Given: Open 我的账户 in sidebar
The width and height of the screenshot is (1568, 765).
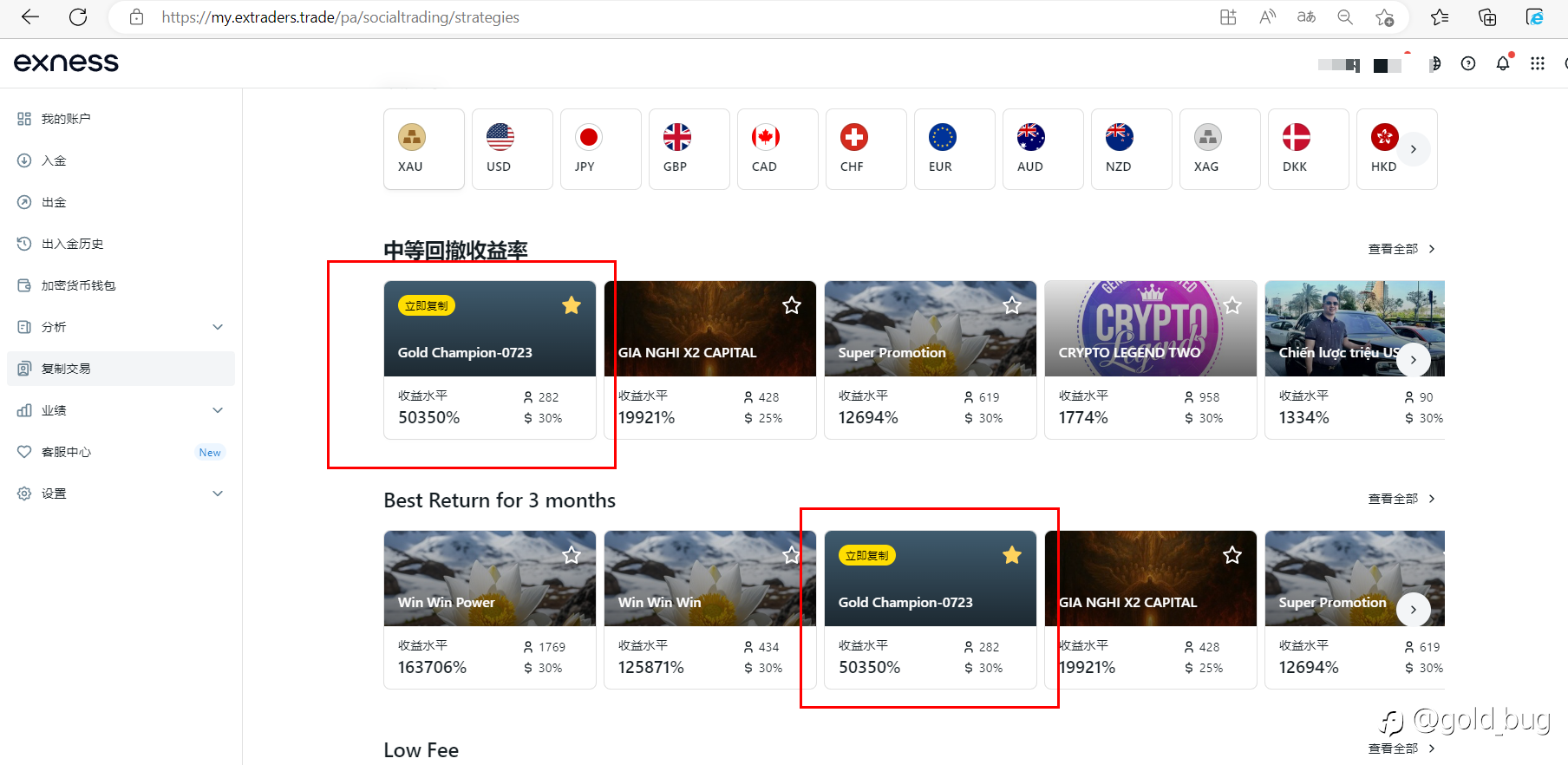Looking at the screenshot, I should click(x=121, y=119).
